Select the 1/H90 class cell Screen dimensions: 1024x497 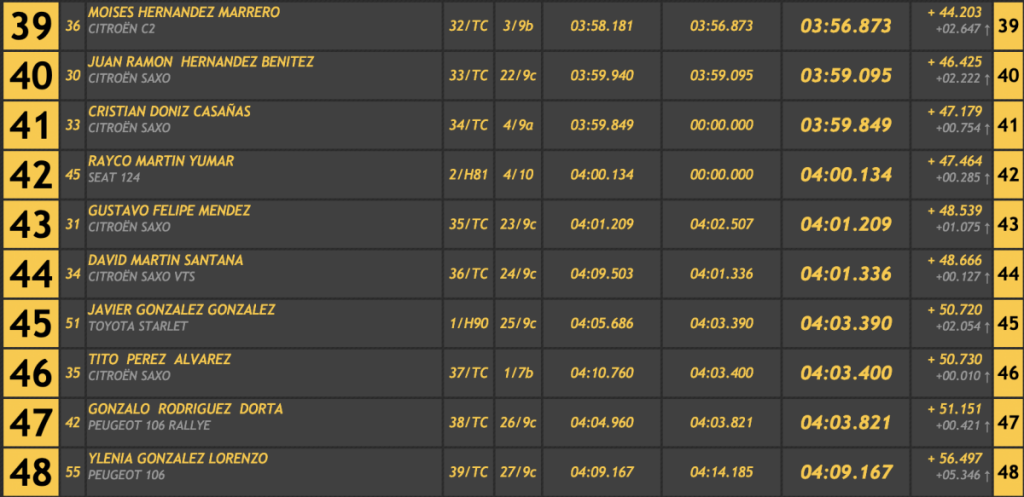(468, 323)
